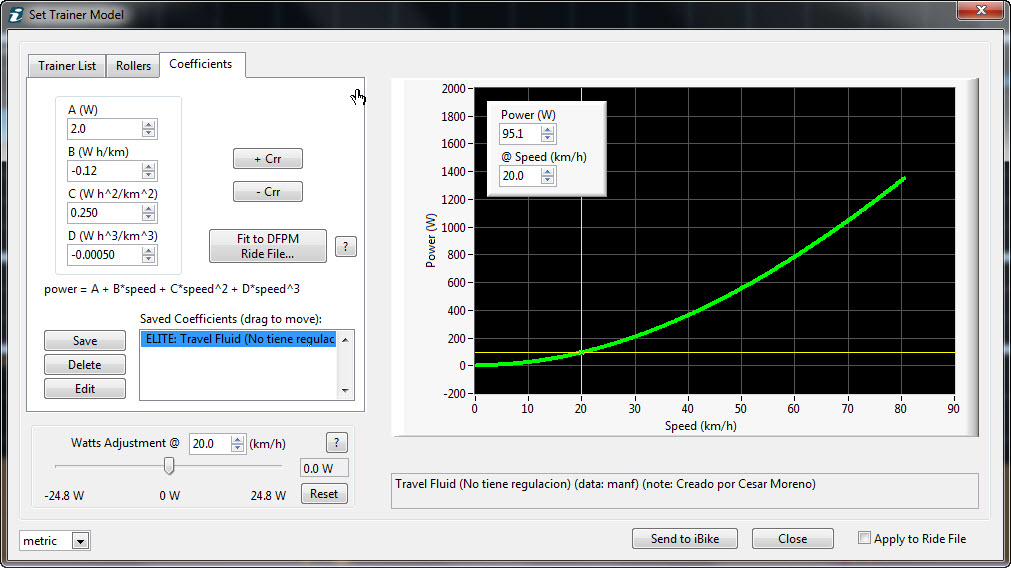Screen dimensions: 1011x568
Task: Click the Watts Adjustment help question button
Action: [336, 443]
